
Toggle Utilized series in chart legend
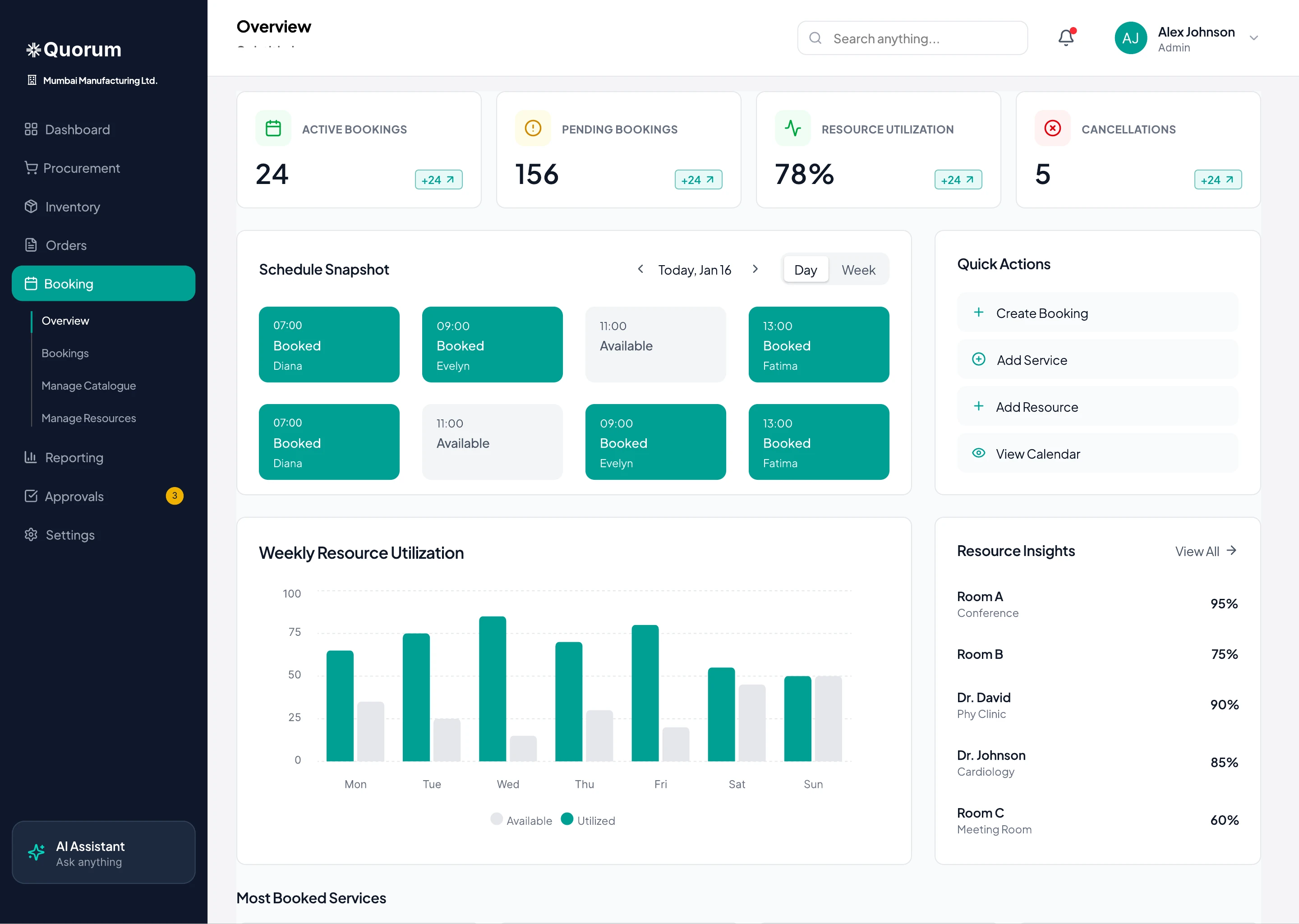click(x=588, y=820)
